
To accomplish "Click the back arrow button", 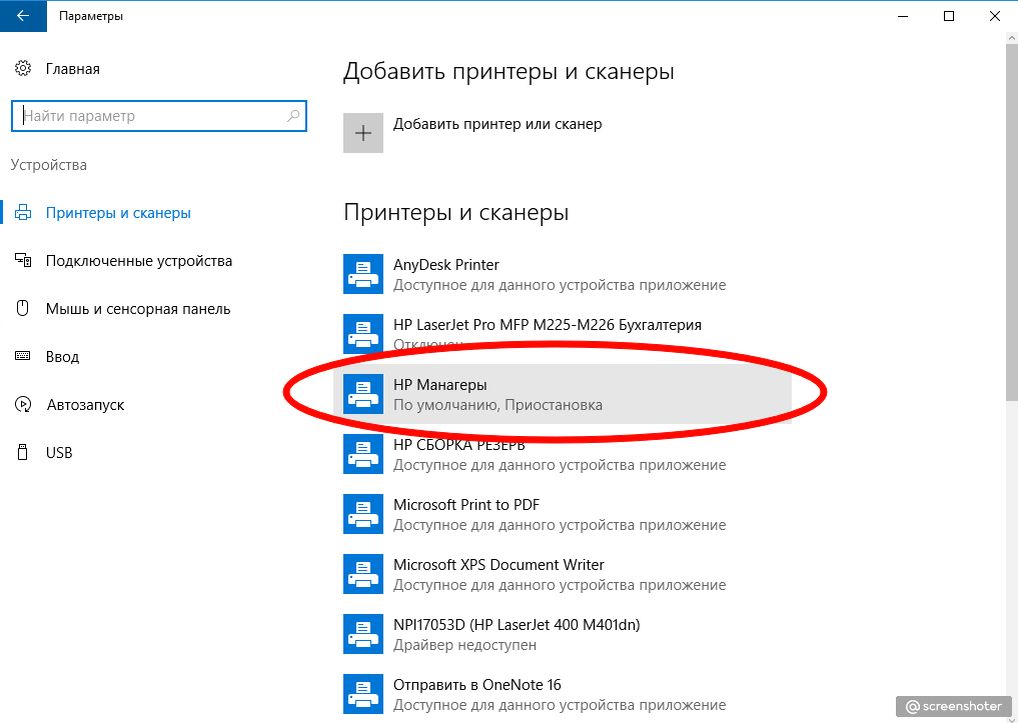I will (23, 16).
